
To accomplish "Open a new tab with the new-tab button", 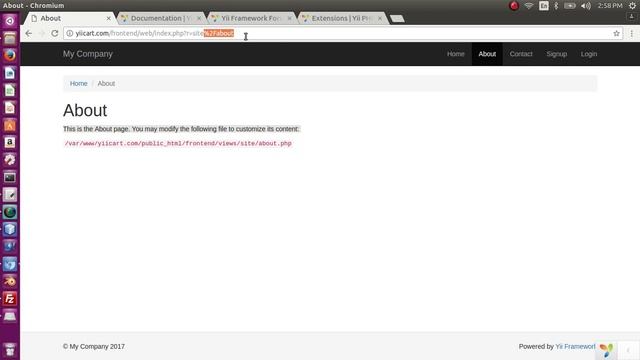I will point(397,18).
